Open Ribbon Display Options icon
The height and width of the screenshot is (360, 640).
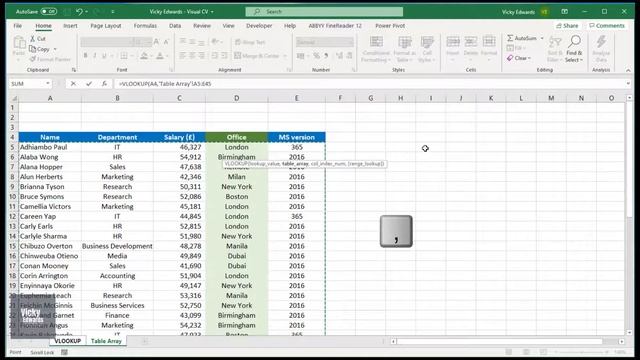click(564, 11)
